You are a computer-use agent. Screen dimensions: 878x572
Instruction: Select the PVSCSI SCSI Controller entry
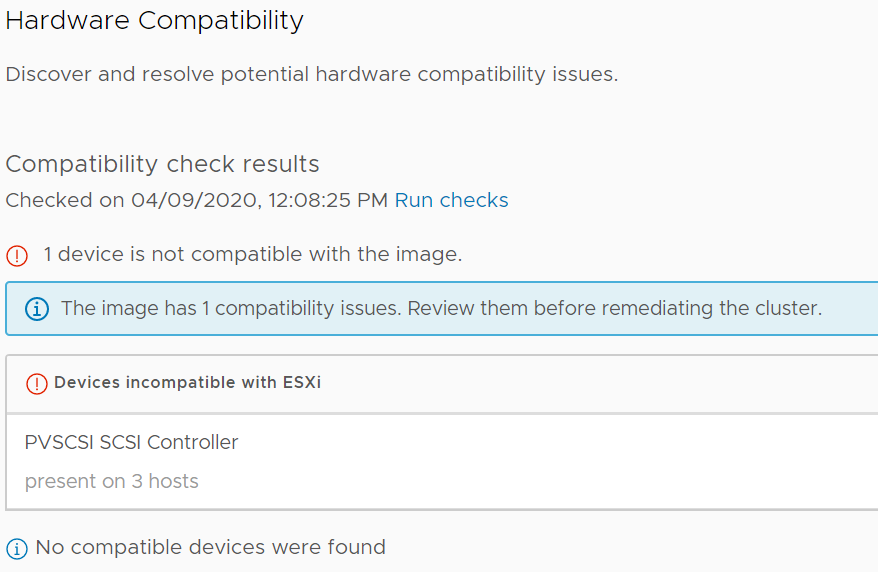coord(131,442)
